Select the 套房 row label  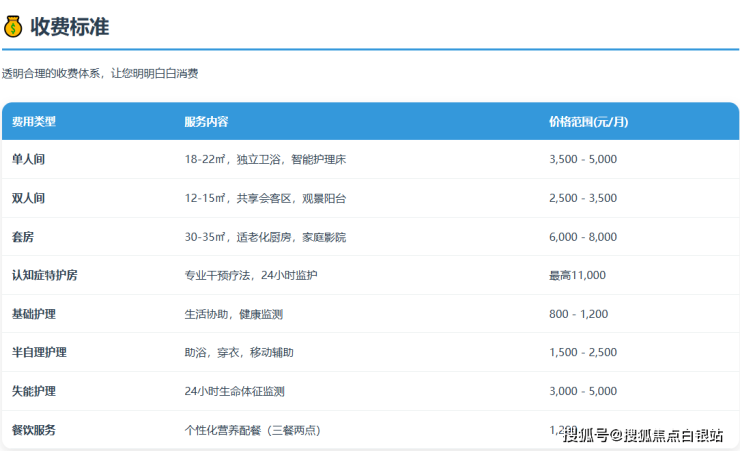[x=23, y=238]
